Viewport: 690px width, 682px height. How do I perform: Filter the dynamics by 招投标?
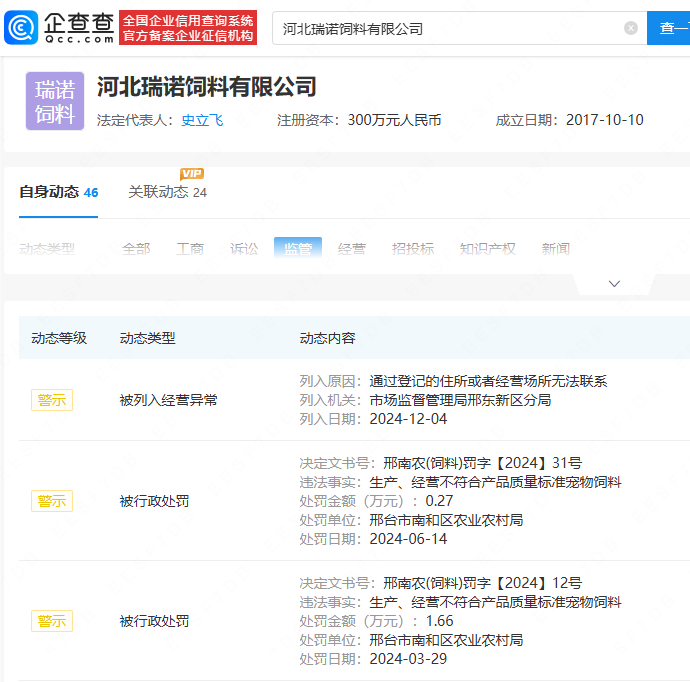(413, 249)
